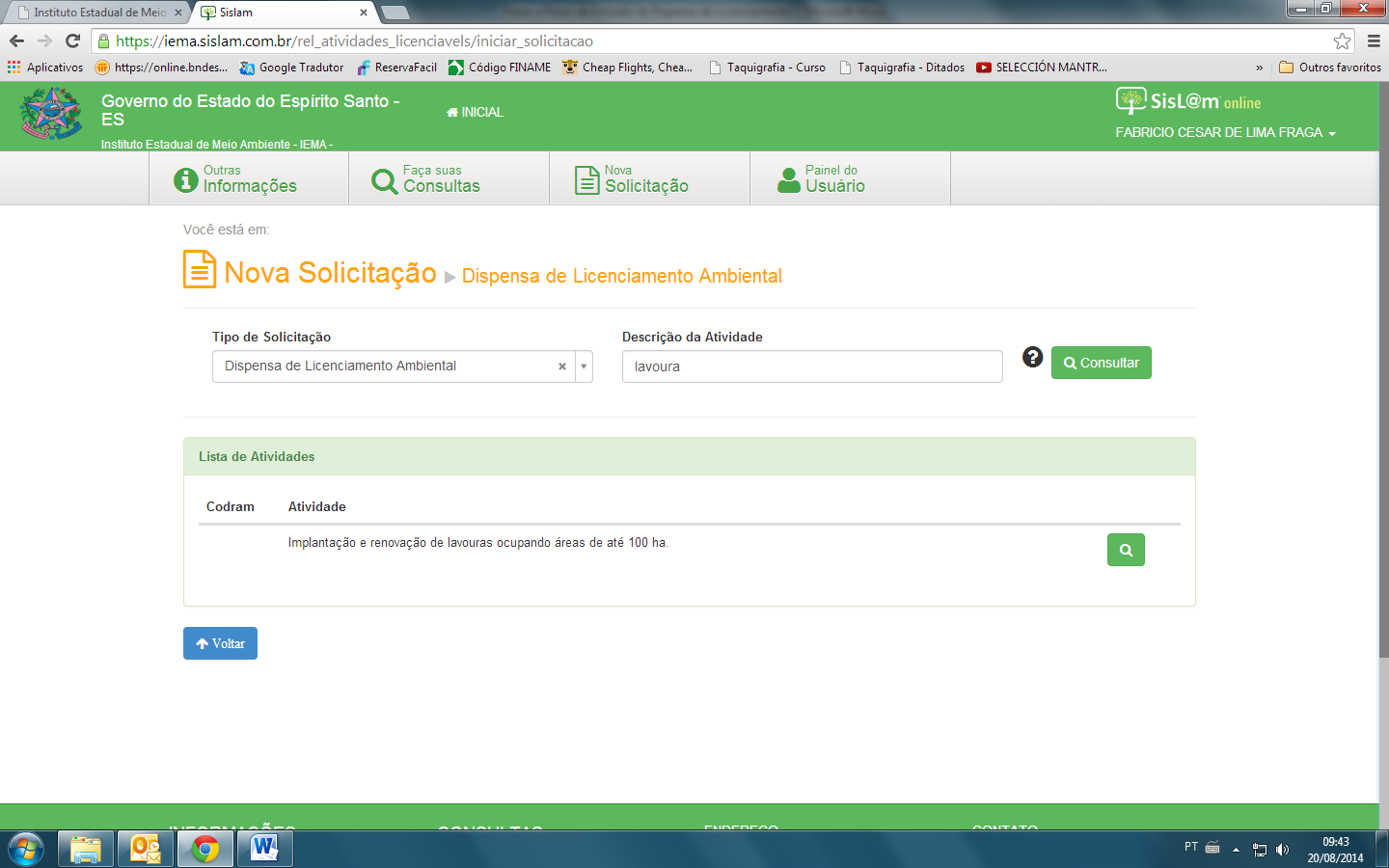Image resolution: width=1389 pixels, height=868 pixels.
Task: Click the Codram column header
Action: 231,506
